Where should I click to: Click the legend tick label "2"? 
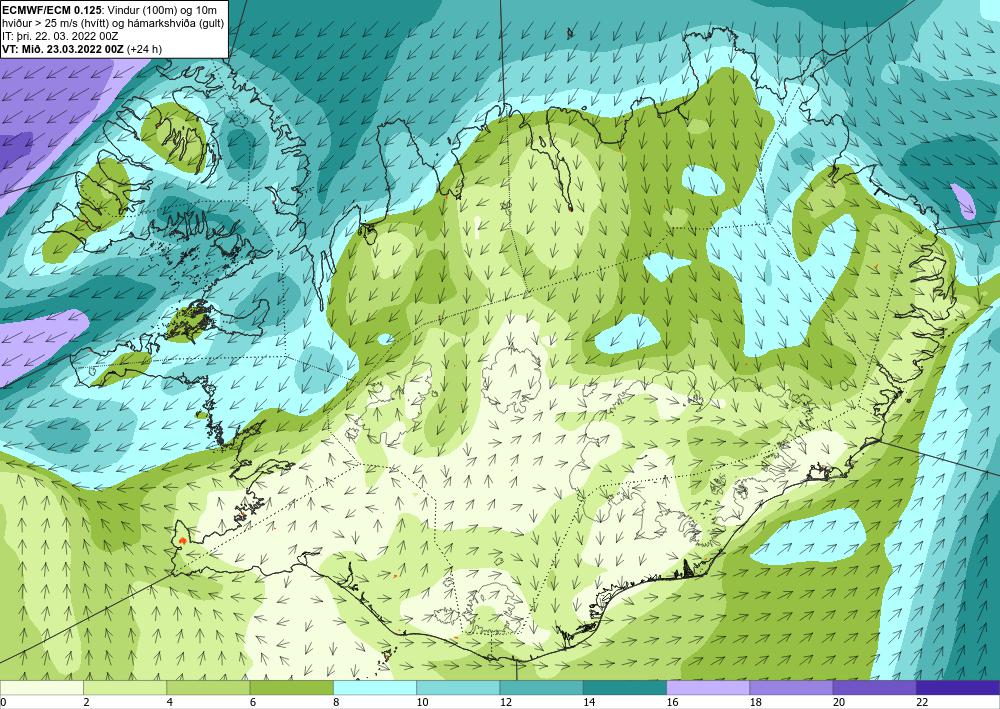pos(86,703)
